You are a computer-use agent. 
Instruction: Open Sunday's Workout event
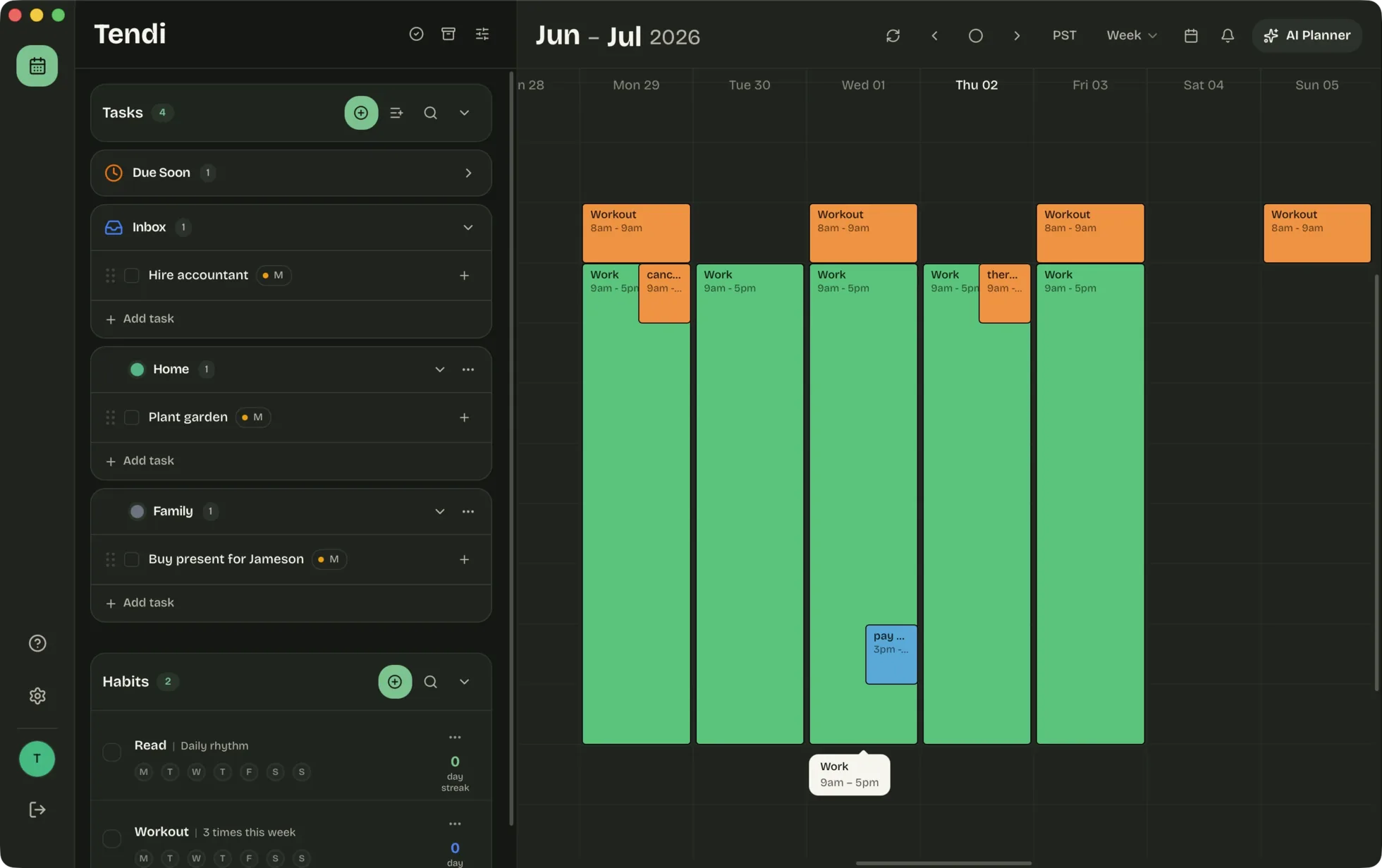[x=1316, y=233]
